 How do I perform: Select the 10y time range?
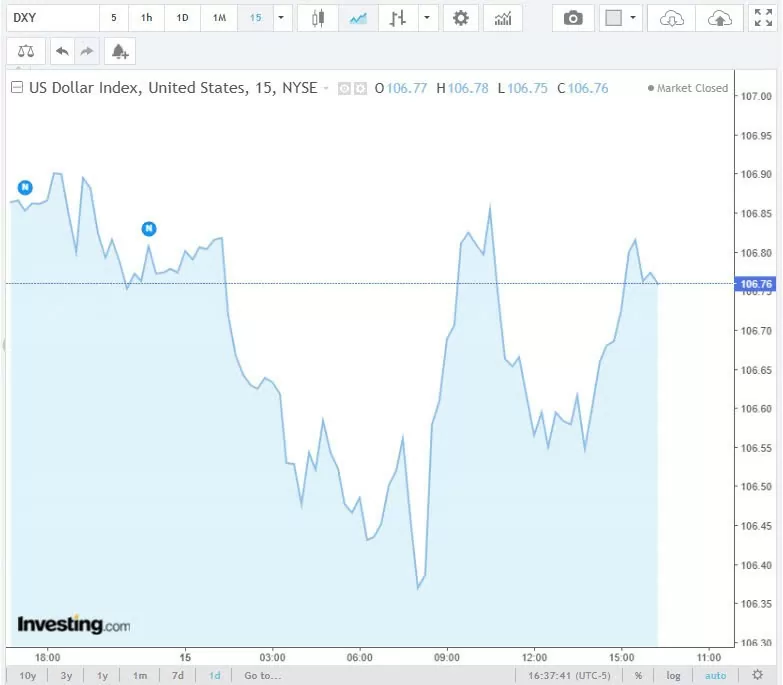[27, 676]
